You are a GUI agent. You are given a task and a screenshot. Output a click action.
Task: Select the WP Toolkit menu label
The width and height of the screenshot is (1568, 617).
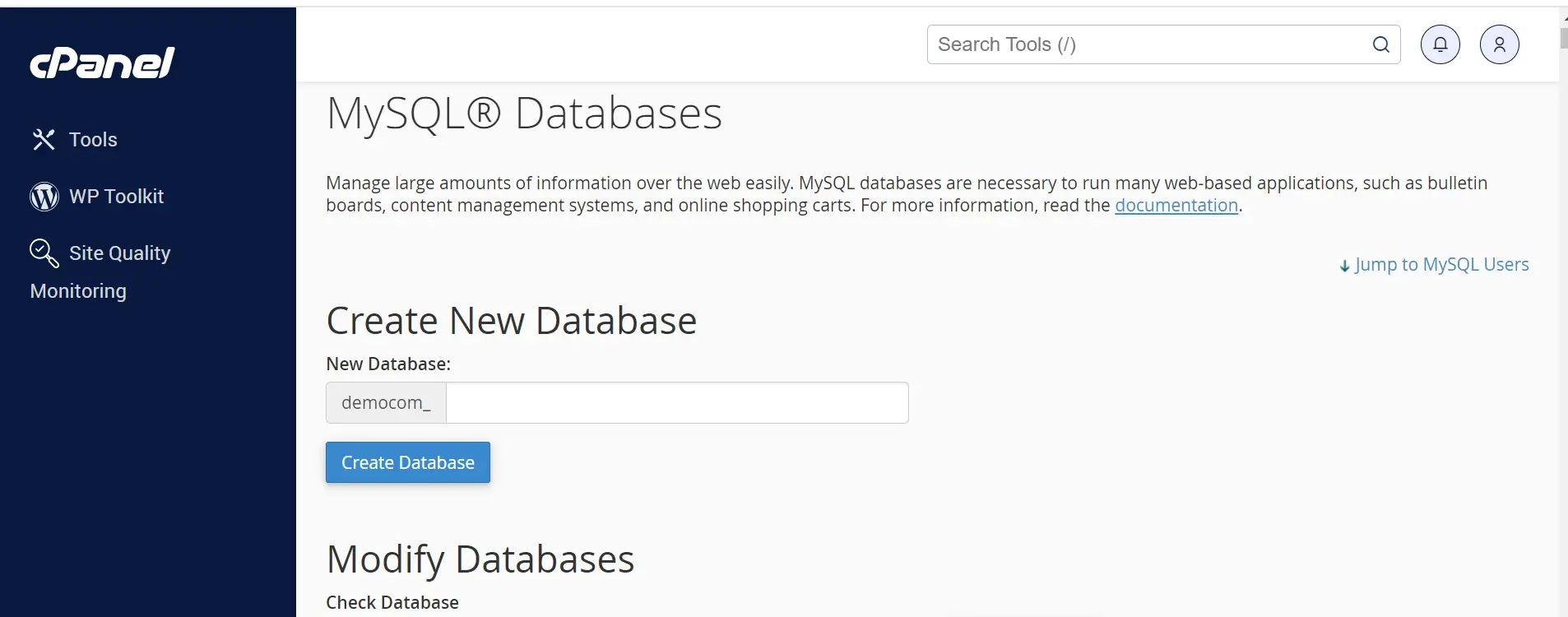pos(117,197)
